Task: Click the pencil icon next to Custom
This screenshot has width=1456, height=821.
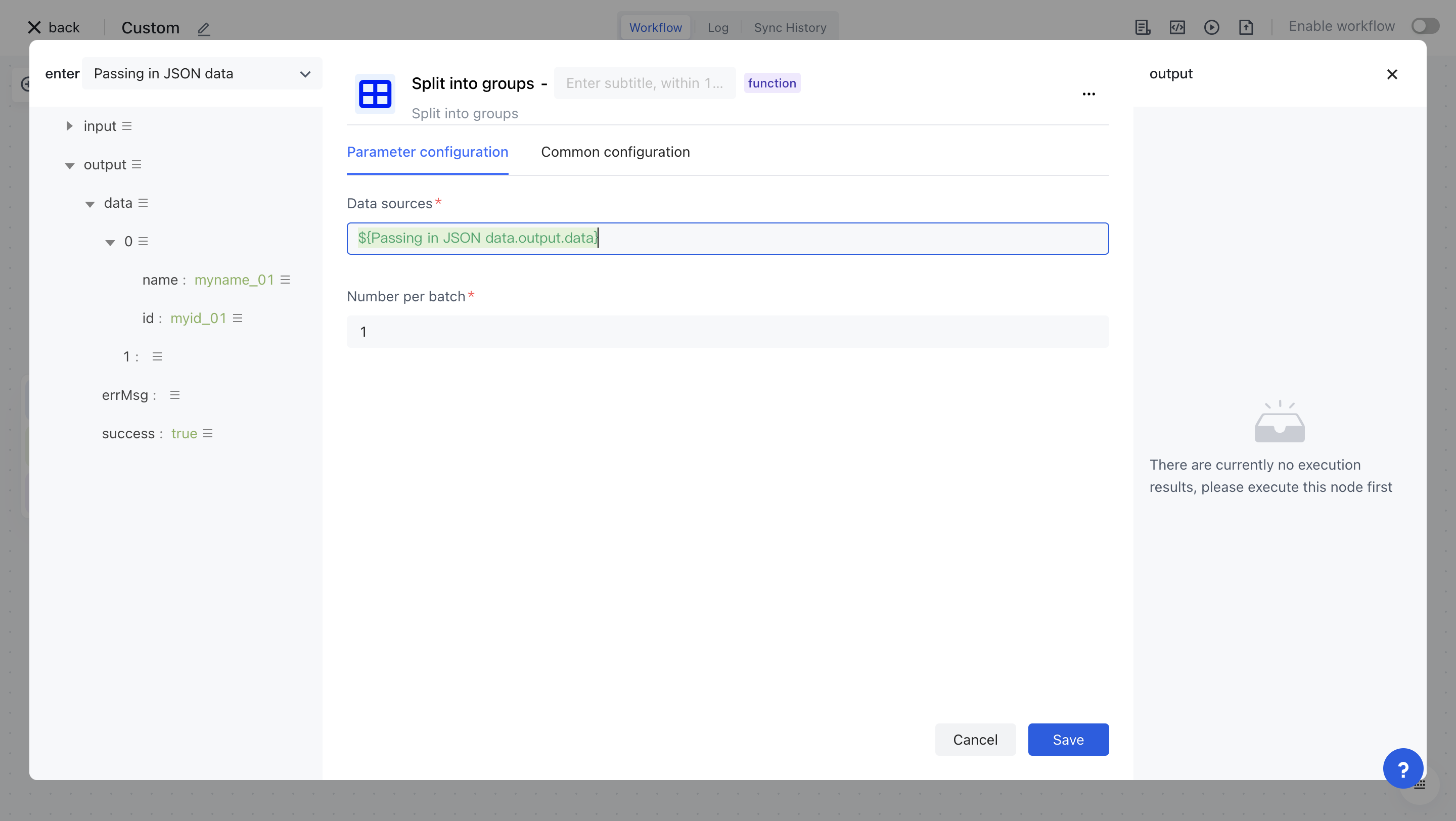Action: [203, 28]
